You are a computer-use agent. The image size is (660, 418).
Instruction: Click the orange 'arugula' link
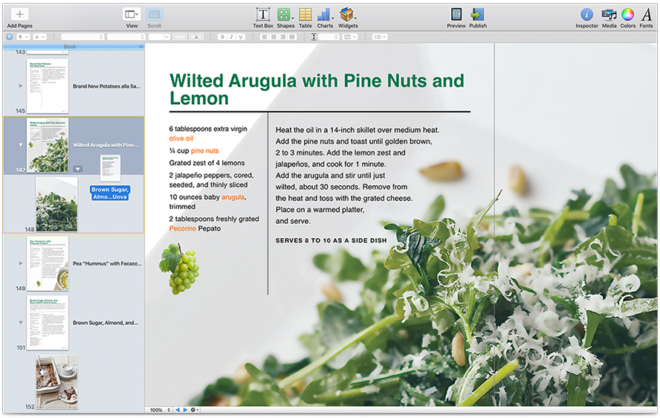233,197
